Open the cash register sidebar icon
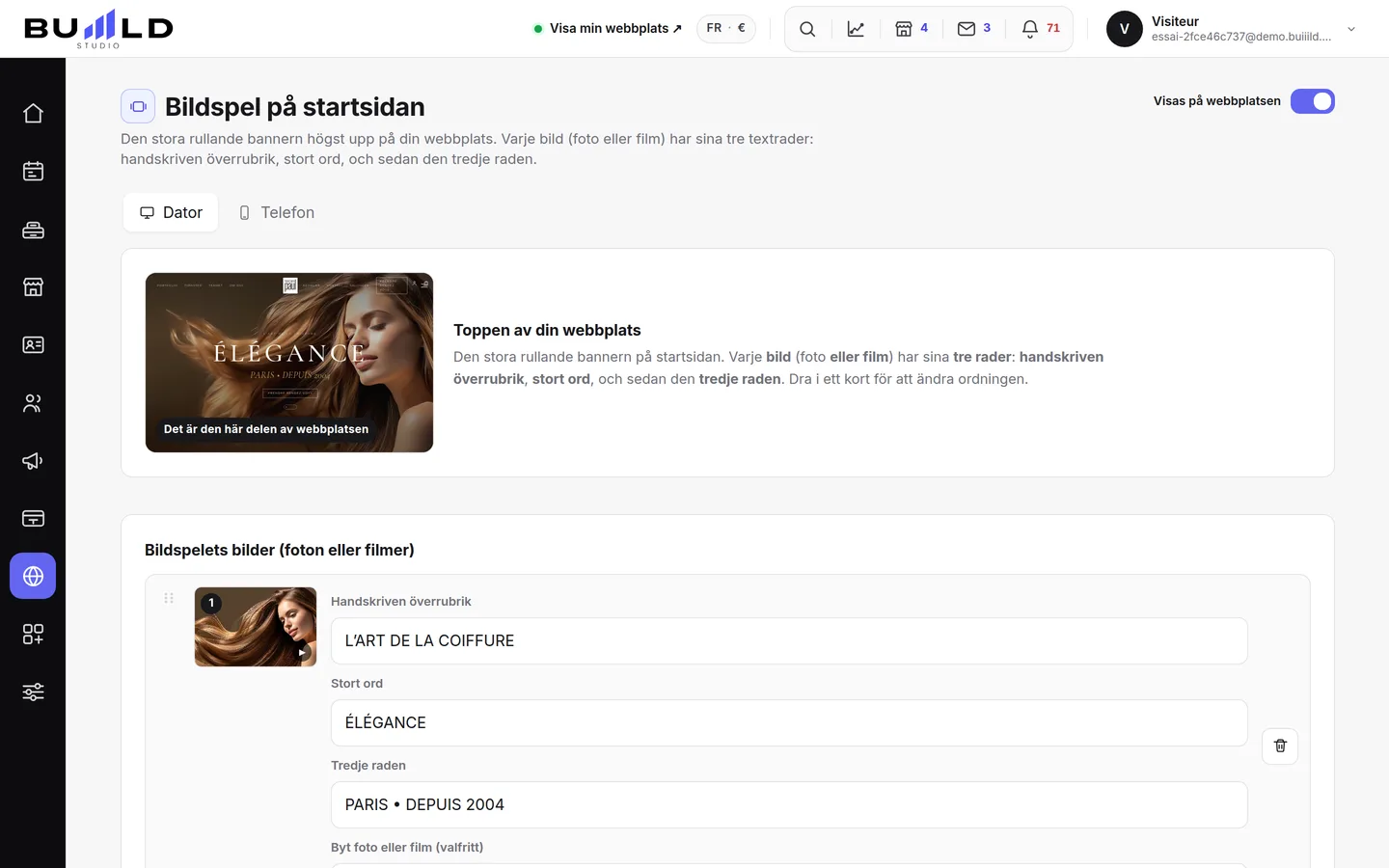The image size is (1389, 868). tap(33, 229)
